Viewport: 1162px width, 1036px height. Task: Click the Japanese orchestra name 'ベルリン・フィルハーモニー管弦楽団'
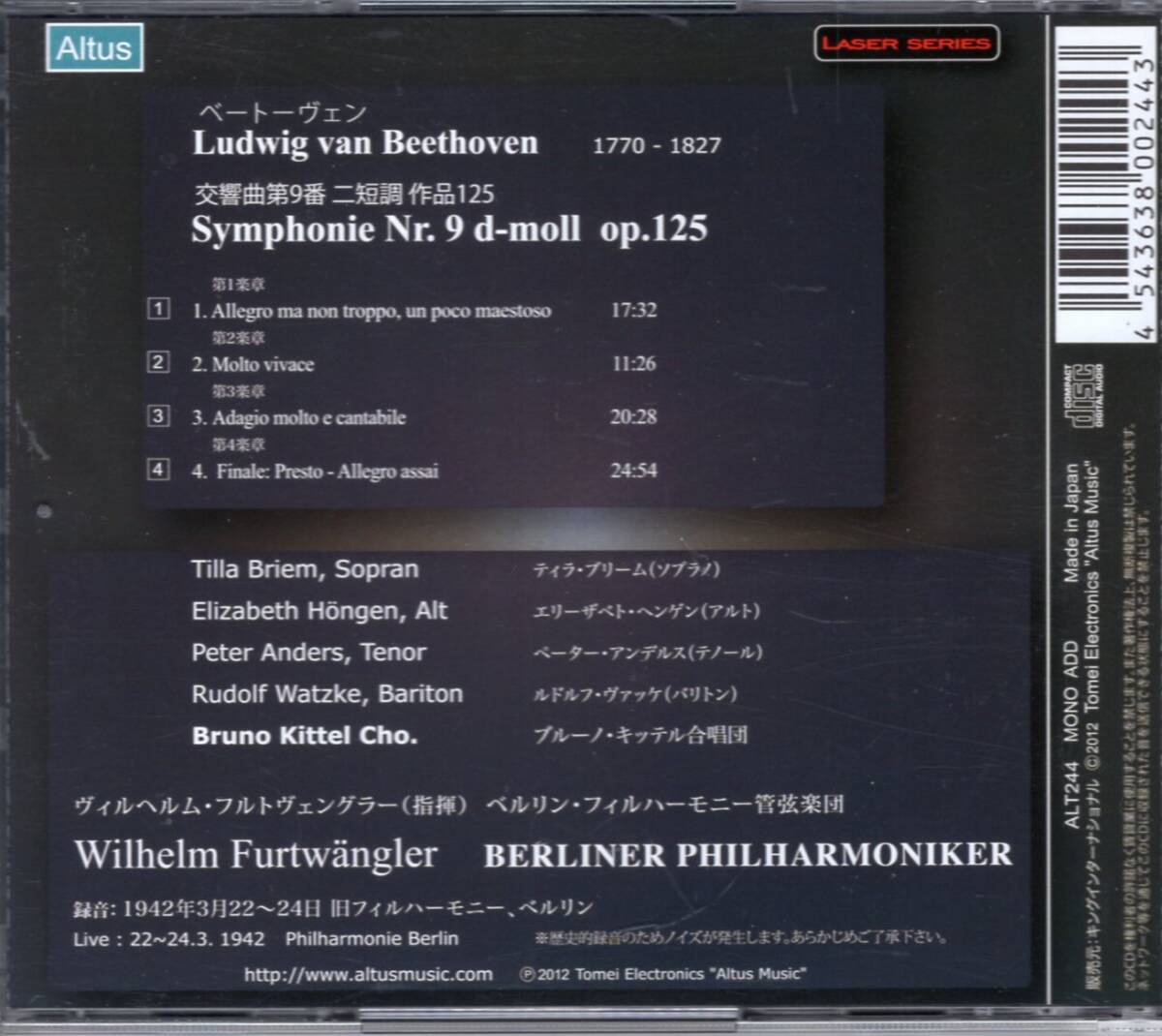(x=664, y=804)
